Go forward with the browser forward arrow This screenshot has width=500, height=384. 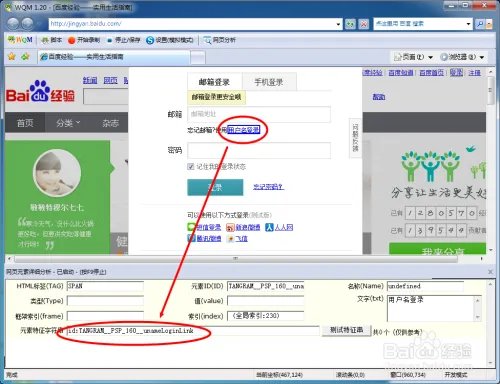tap(27, 24)
